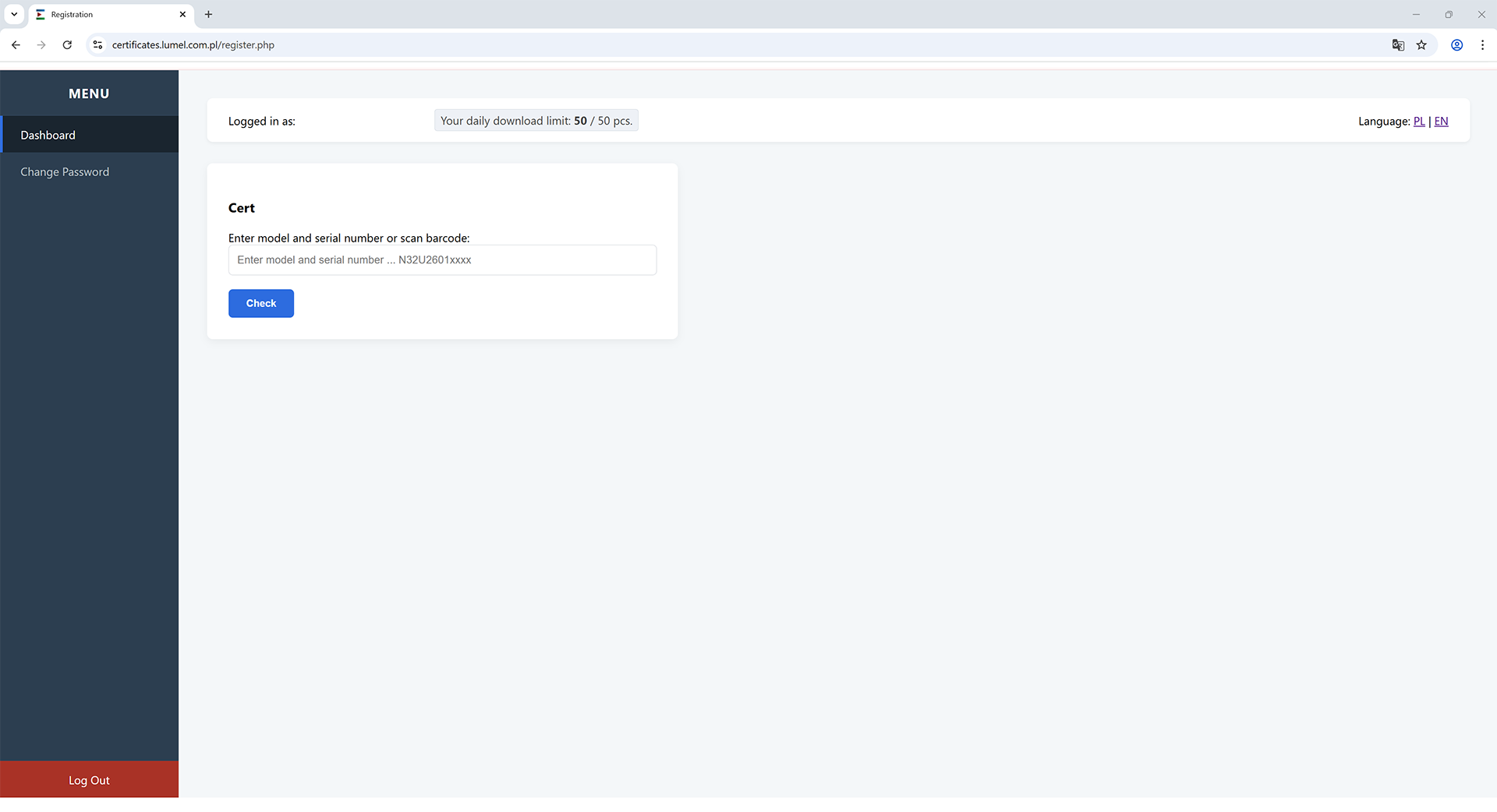Viewport: 1497px width, 812px height.
Task: Switch language to EN
Action: (x=1441, y=122)
